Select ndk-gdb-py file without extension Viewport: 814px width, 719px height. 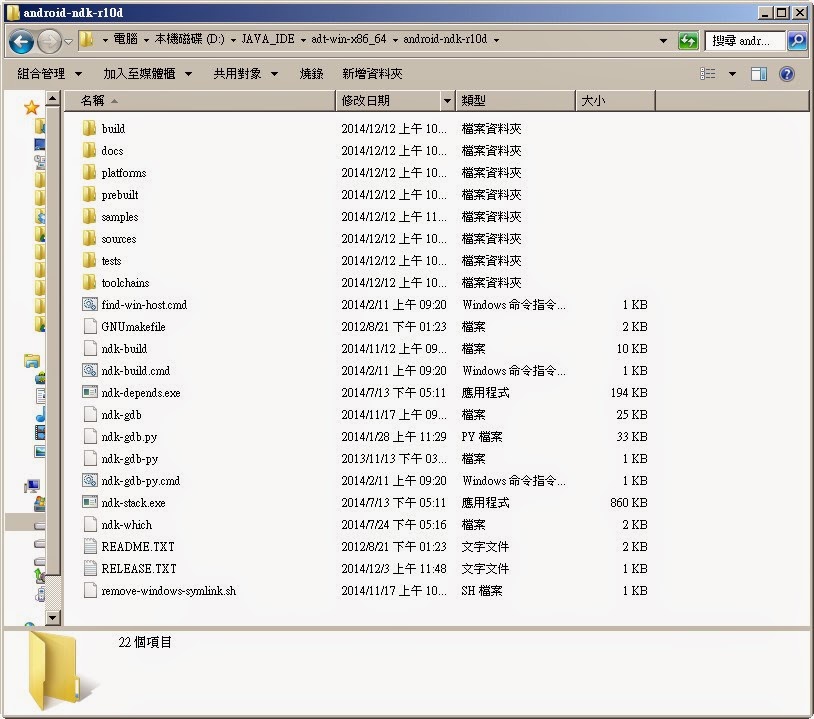(130, 459)
